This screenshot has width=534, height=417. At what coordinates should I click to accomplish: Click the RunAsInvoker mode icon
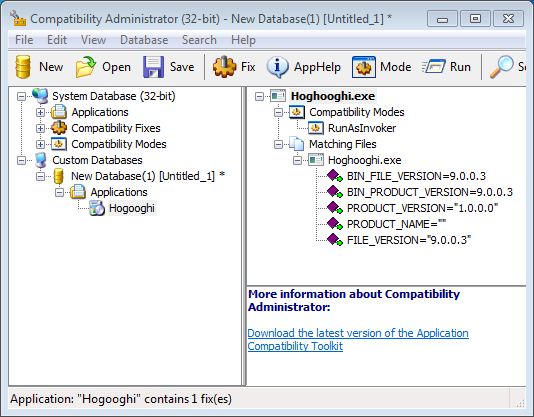click(x=316, y=128)
